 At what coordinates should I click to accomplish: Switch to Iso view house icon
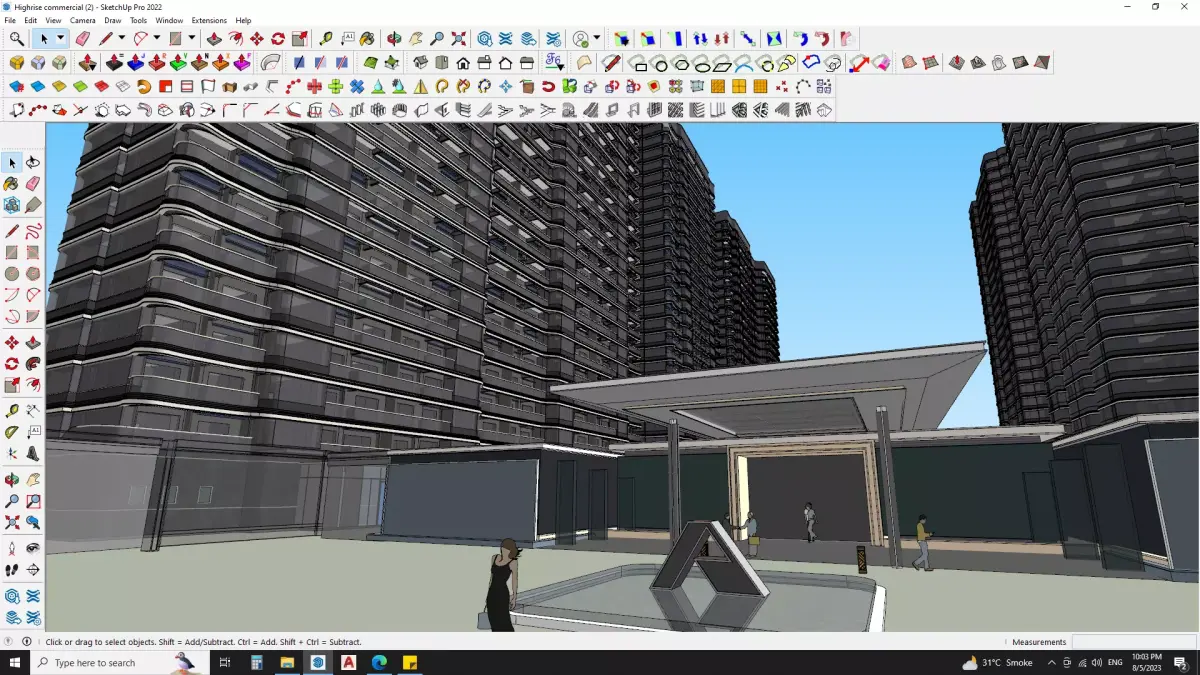pyautogui.click(x=420, y=63)
